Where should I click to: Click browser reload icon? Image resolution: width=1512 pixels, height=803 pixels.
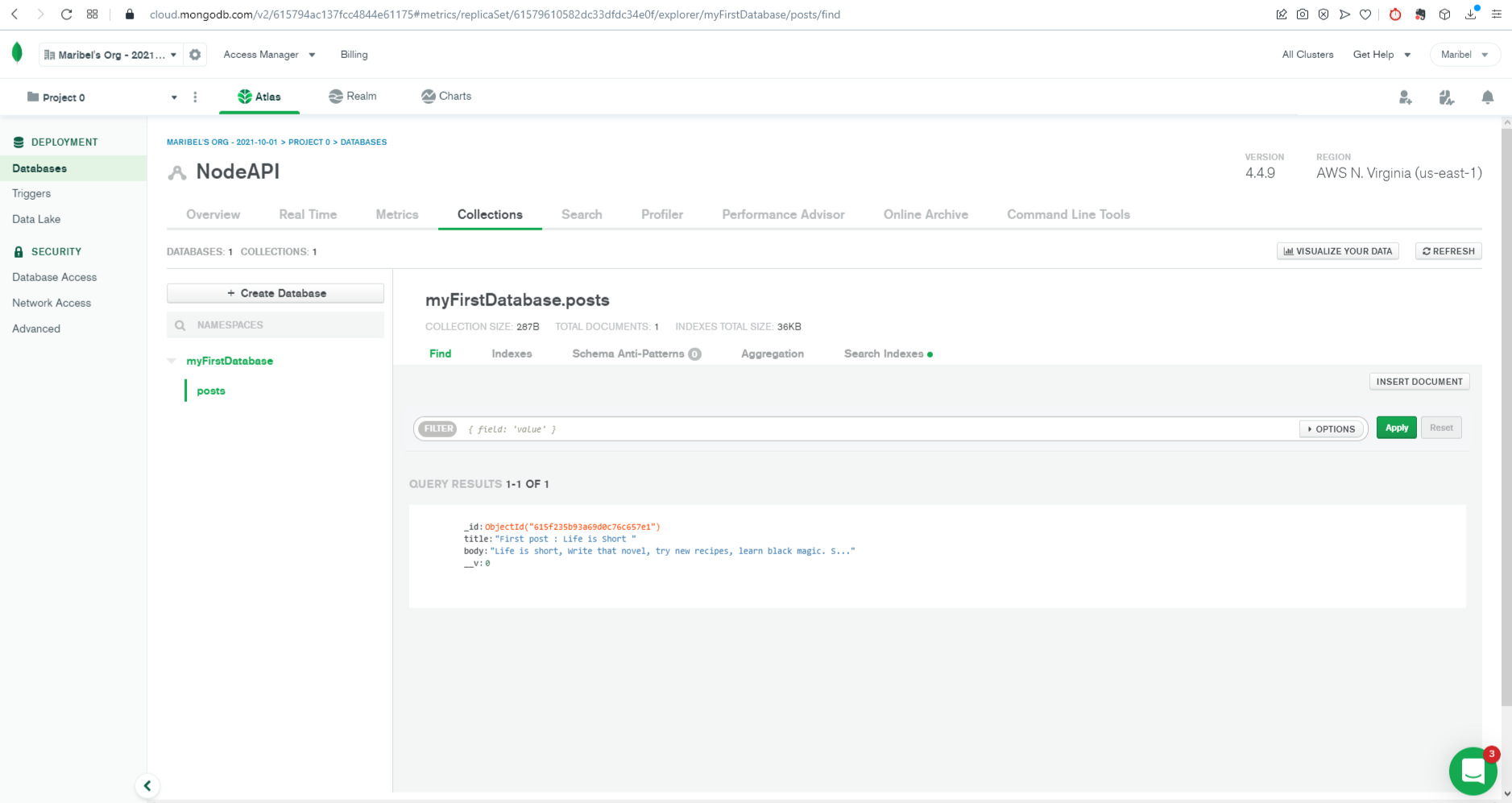(x=67, y=14)
